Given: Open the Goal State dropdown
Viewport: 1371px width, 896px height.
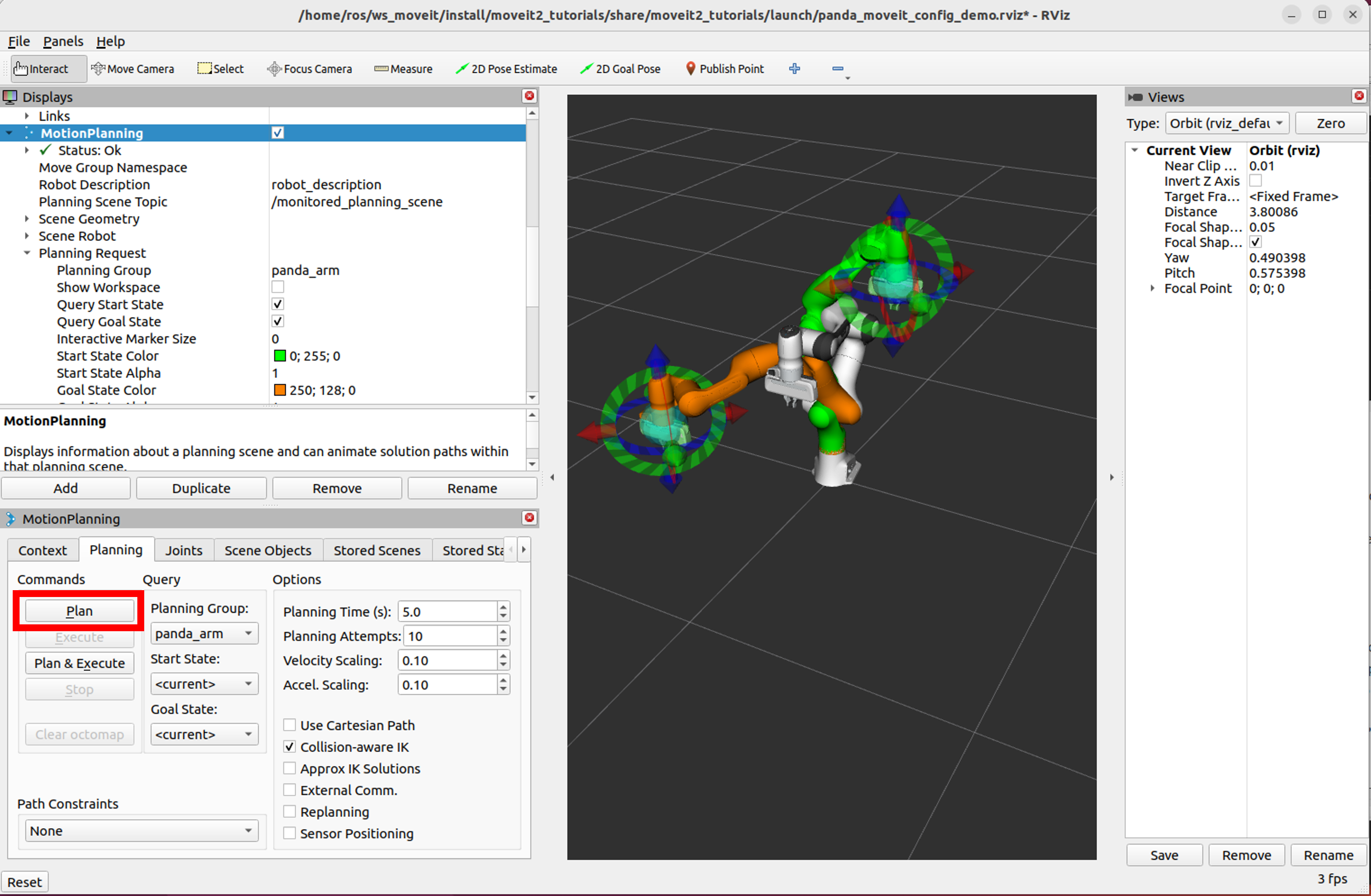Looking at the screenshot, I should pos(204,735).
